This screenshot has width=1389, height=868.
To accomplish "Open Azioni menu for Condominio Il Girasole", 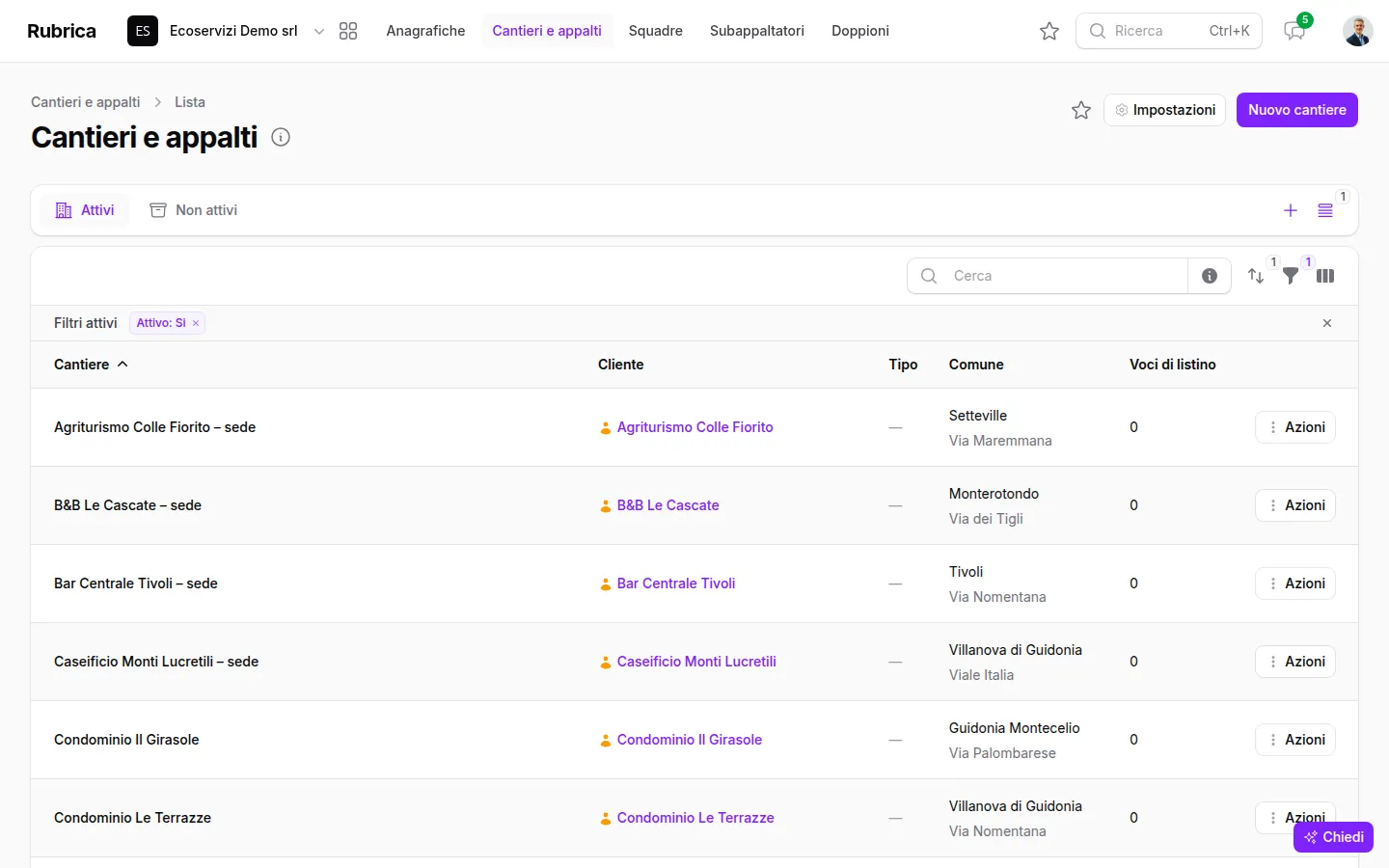I will point(1295,740).
